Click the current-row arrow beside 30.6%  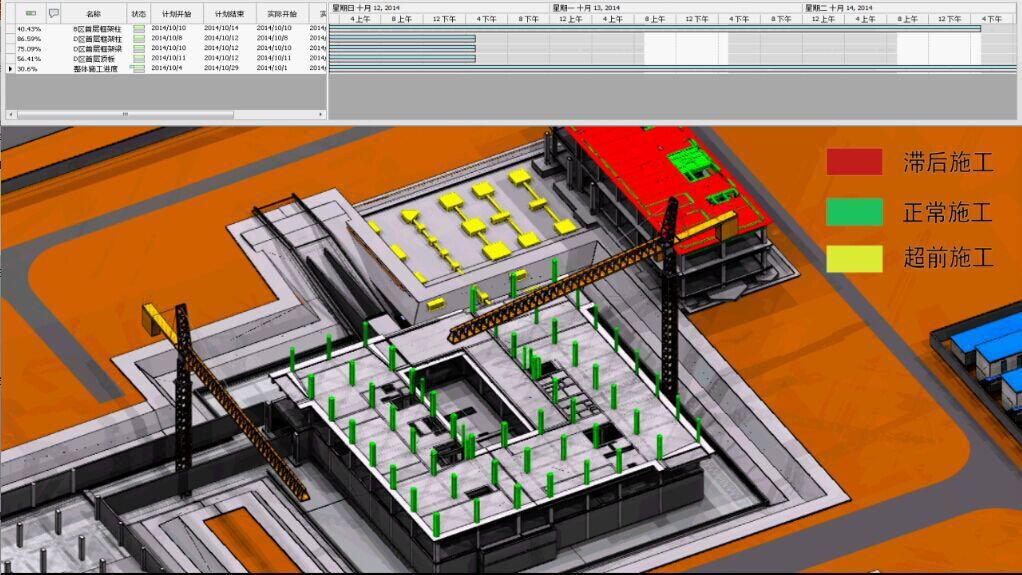point(10,68)
